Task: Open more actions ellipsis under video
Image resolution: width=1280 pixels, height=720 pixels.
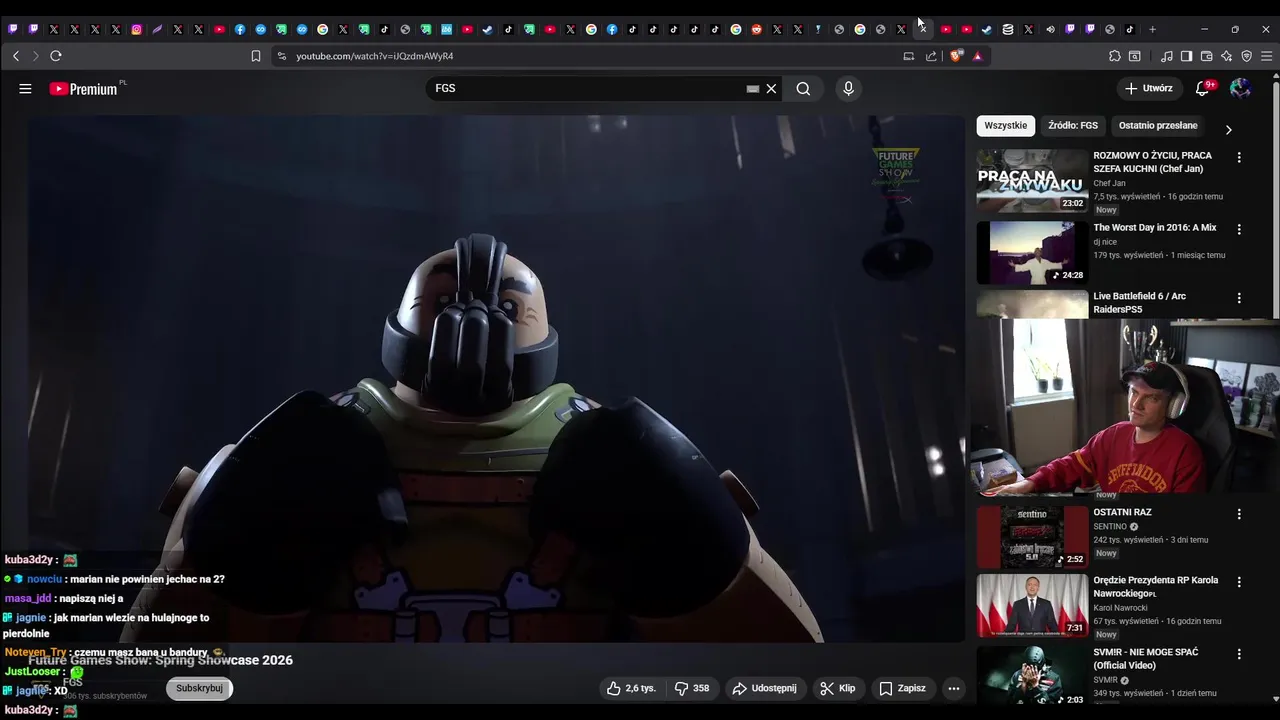Action: (x=953, y=688)
